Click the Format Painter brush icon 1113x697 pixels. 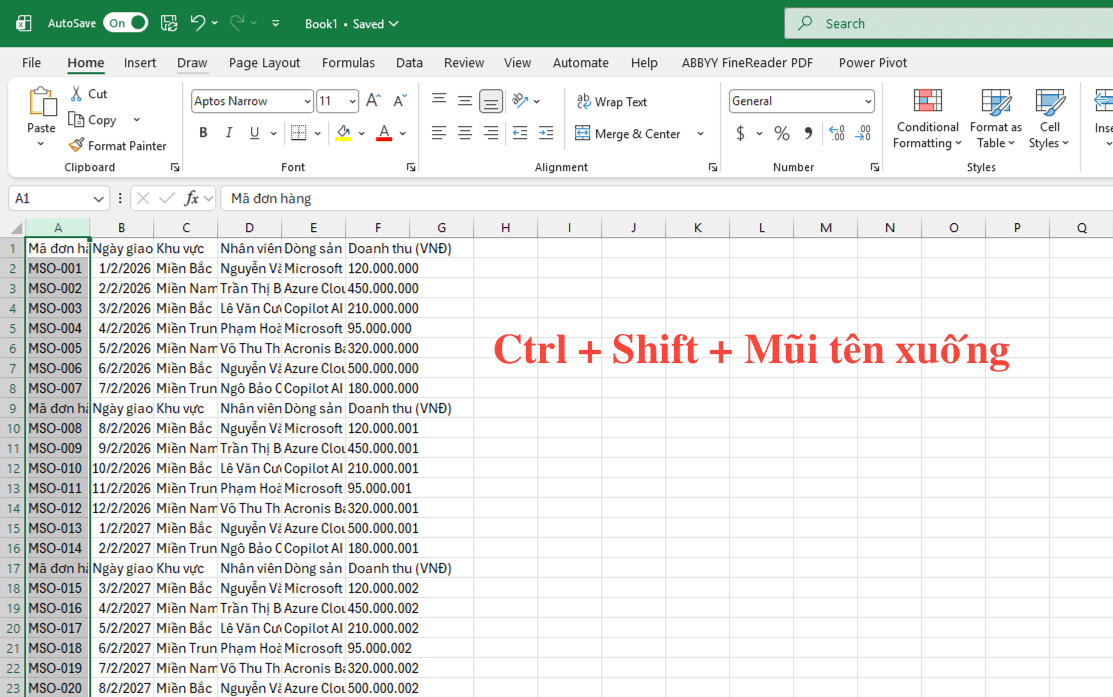click(x=77, y=146)
